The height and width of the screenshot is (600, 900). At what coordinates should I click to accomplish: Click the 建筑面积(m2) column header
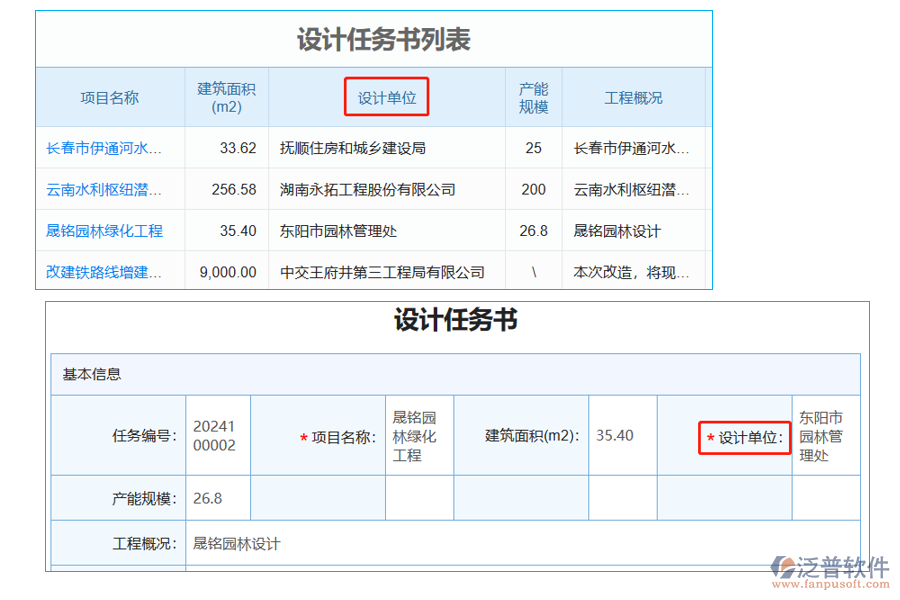pos(226,97)
